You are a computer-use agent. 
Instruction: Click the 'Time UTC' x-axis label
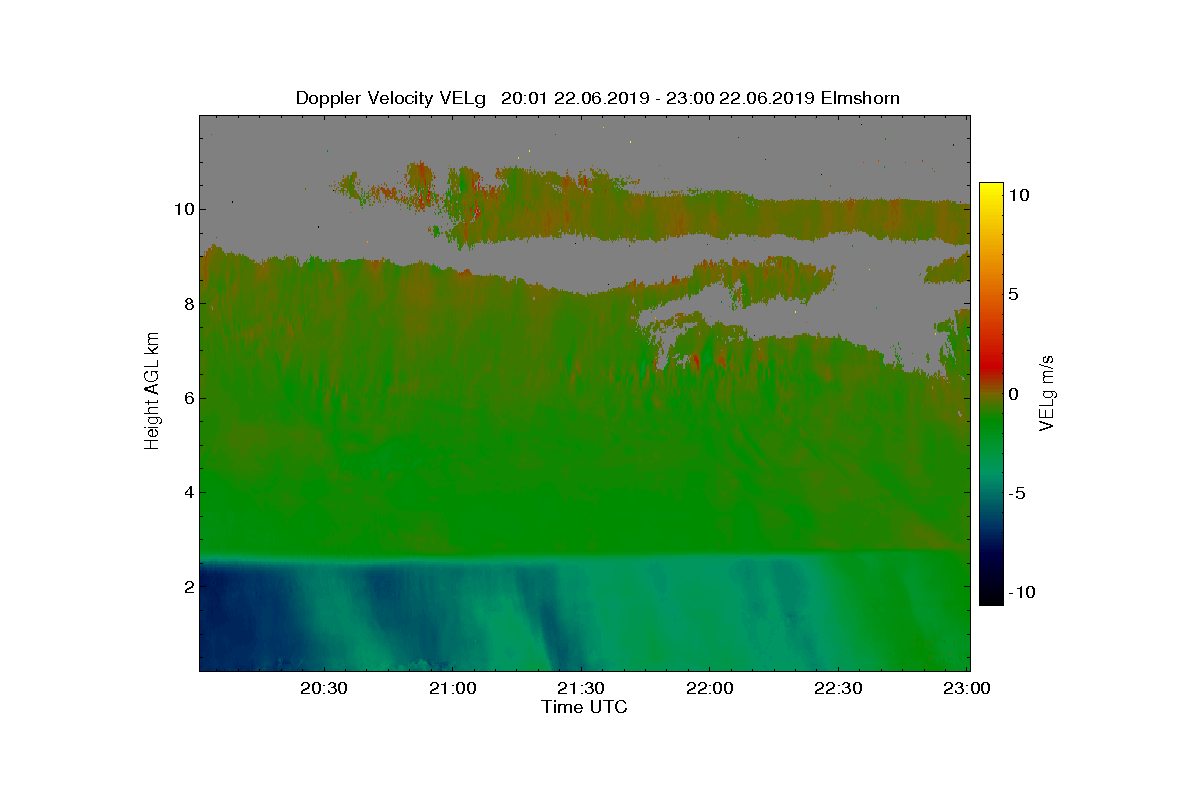point(585,707)
